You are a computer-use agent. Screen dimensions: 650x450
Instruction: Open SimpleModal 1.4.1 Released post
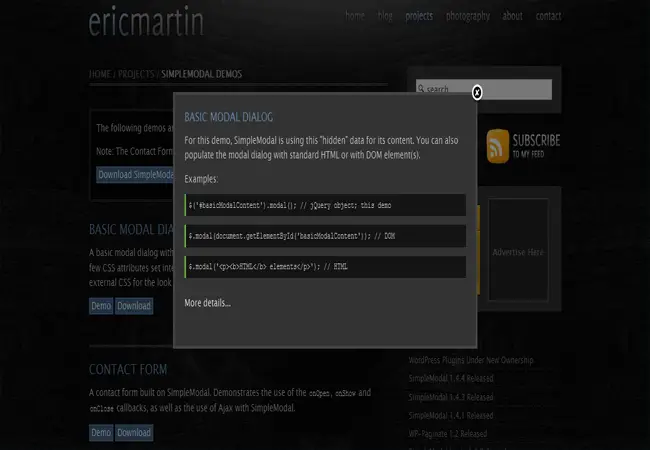[x=451, y=416]
